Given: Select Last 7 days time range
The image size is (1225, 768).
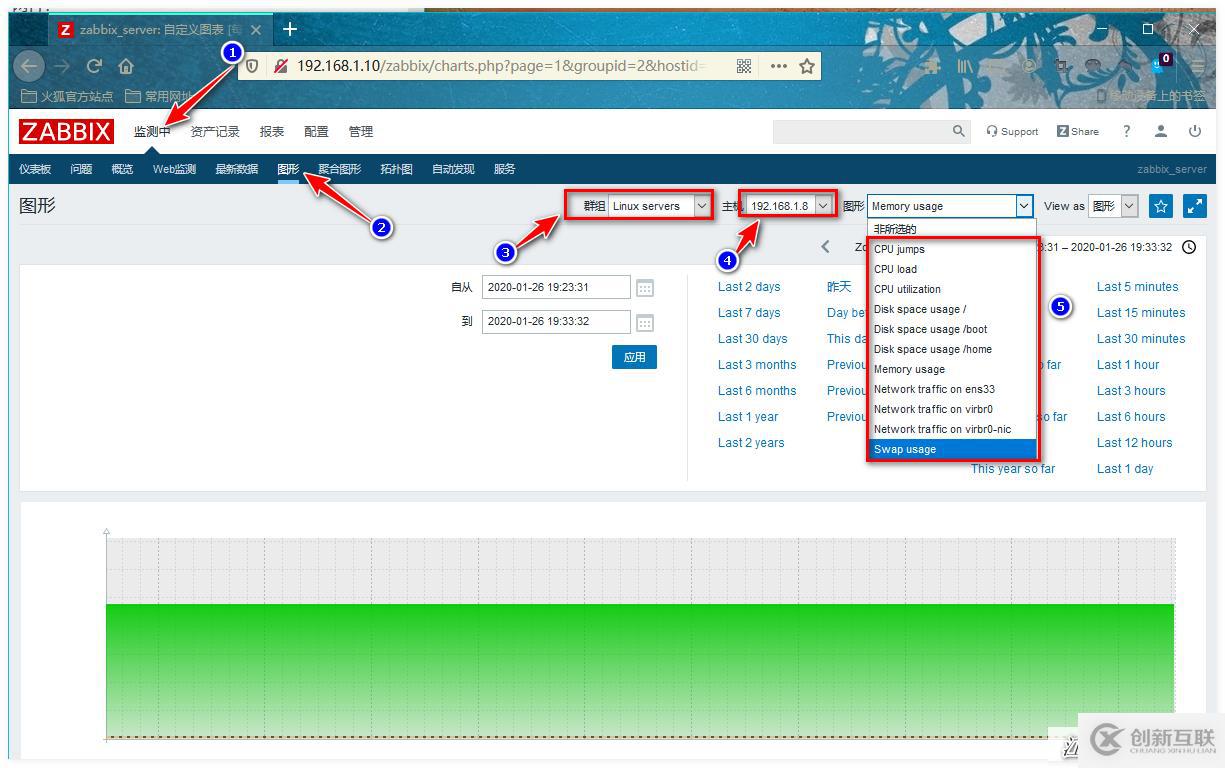Looking at the screenshot, I should [x=749, y=312].
